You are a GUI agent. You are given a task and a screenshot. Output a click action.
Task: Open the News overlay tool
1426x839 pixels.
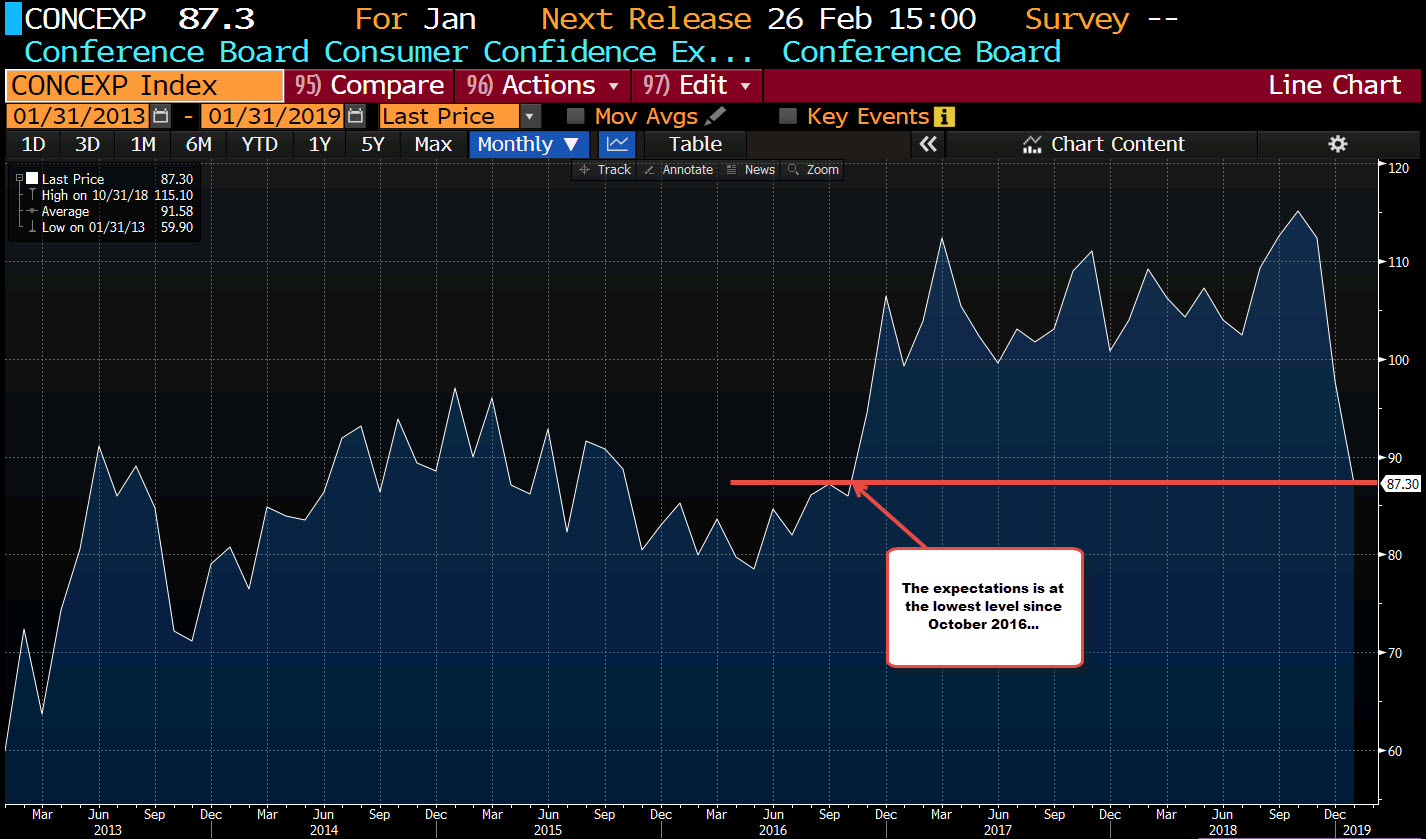(x=750, y=170)
